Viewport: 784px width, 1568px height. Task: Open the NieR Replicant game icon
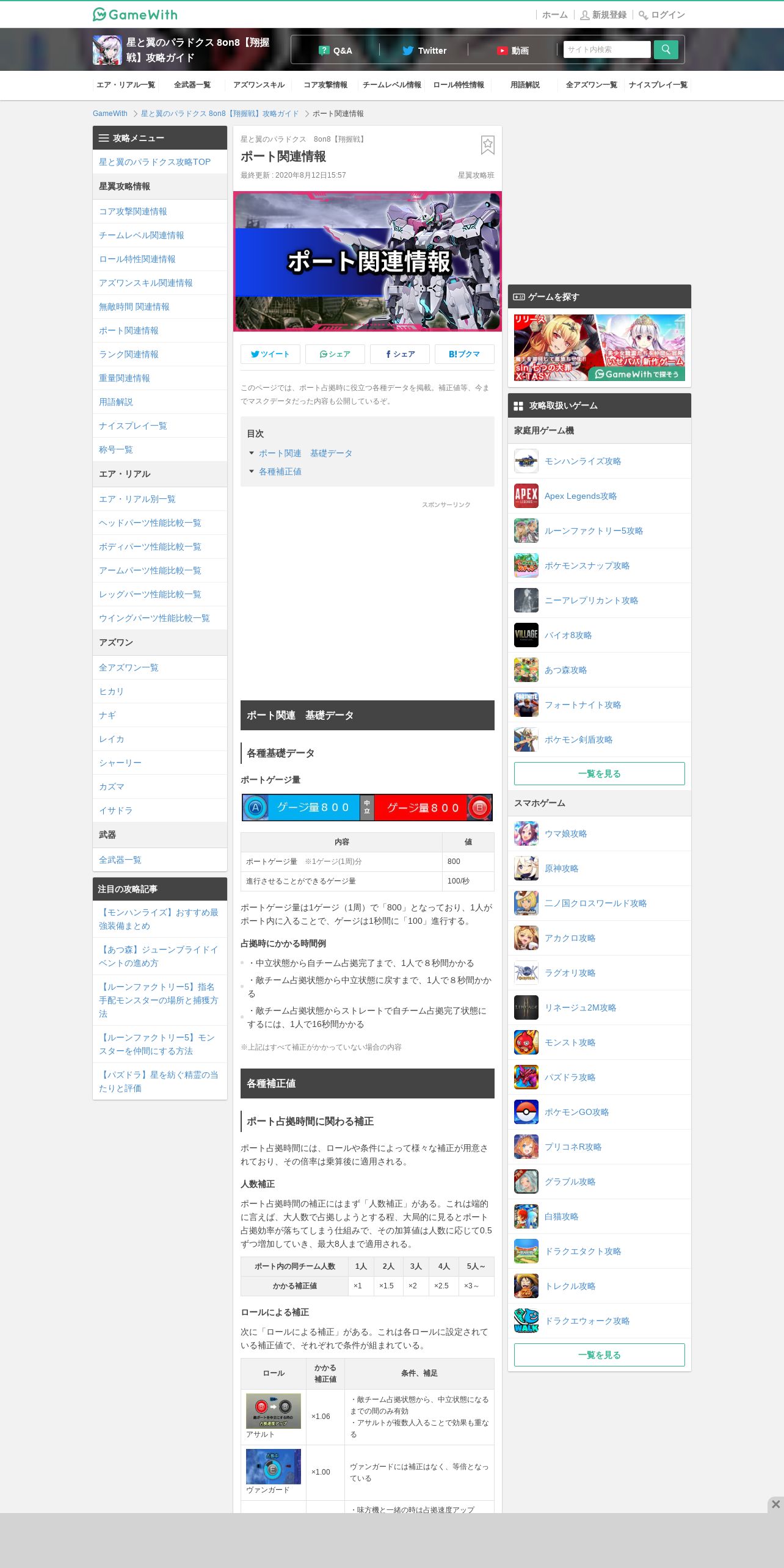tap(526, 600)
